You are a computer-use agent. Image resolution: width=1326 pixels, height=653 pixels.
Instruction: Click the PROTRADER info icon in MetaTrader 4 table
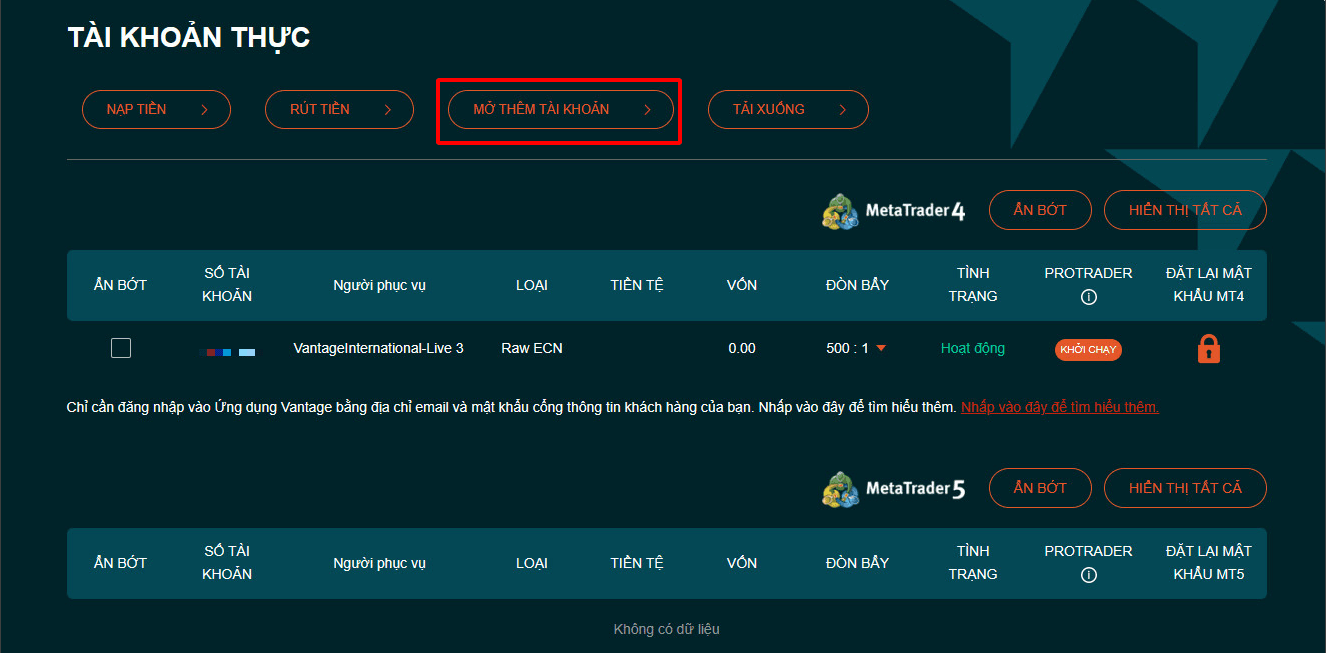[1089, 297]
